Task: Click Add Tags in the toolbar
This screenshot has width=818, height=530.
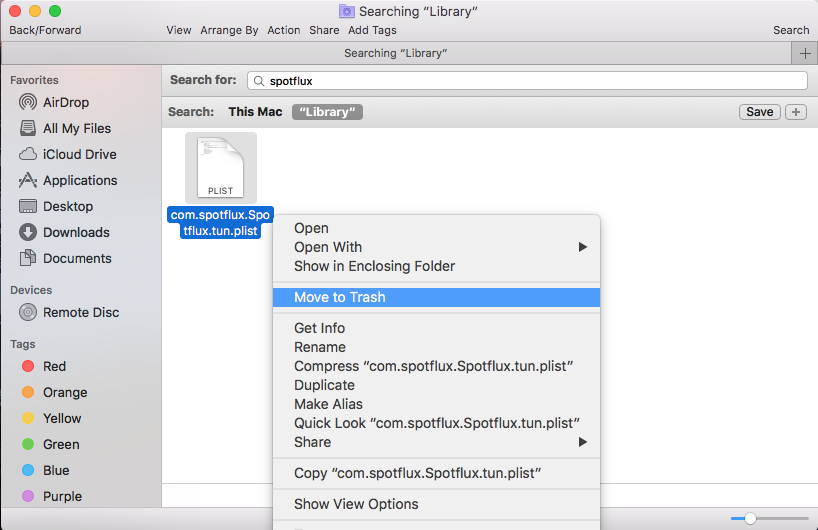Action: coord(372,30)
